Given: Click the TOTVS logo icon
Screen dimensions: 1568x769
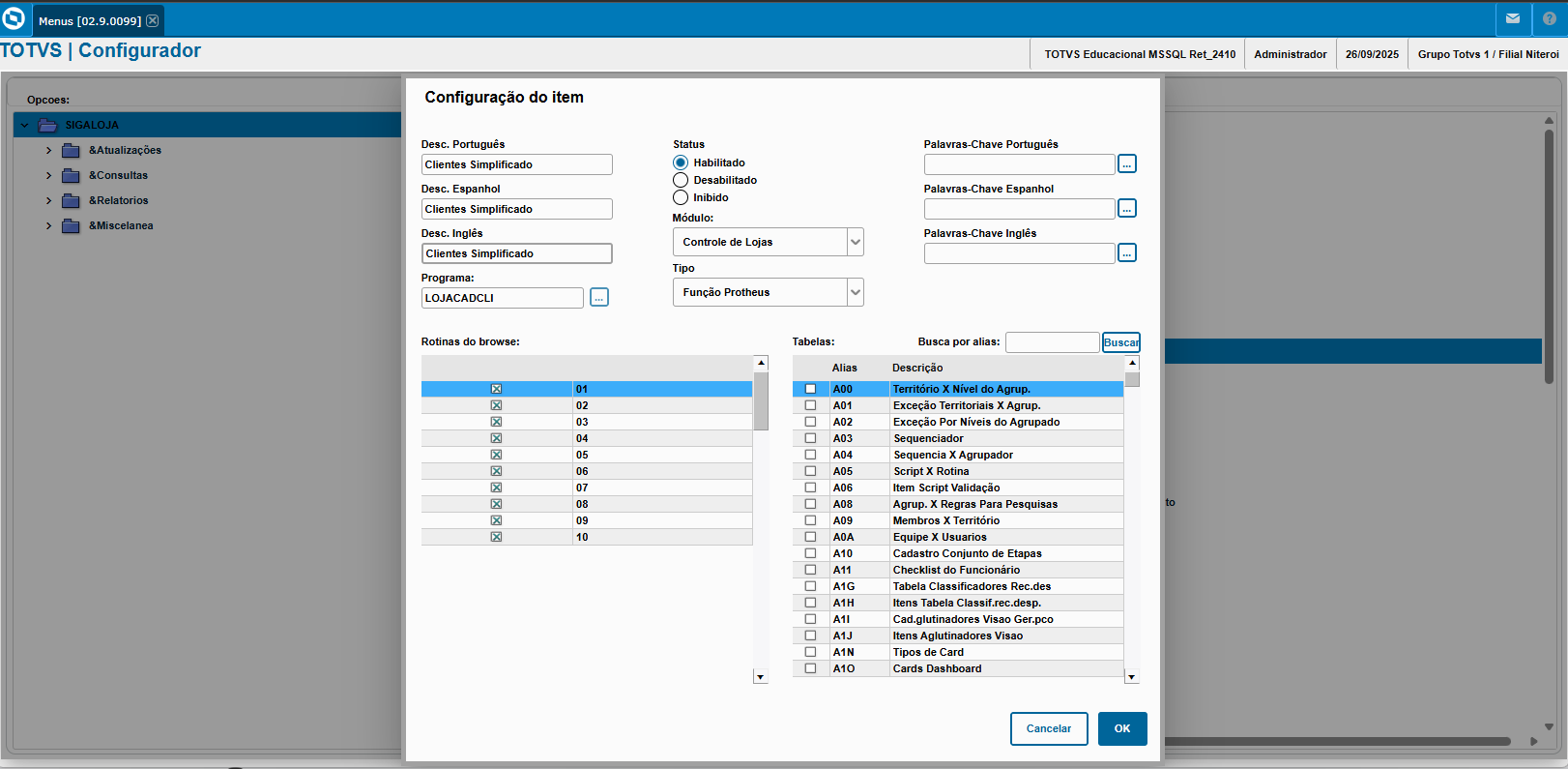Looking at the screenshot, I should (15, 19).
